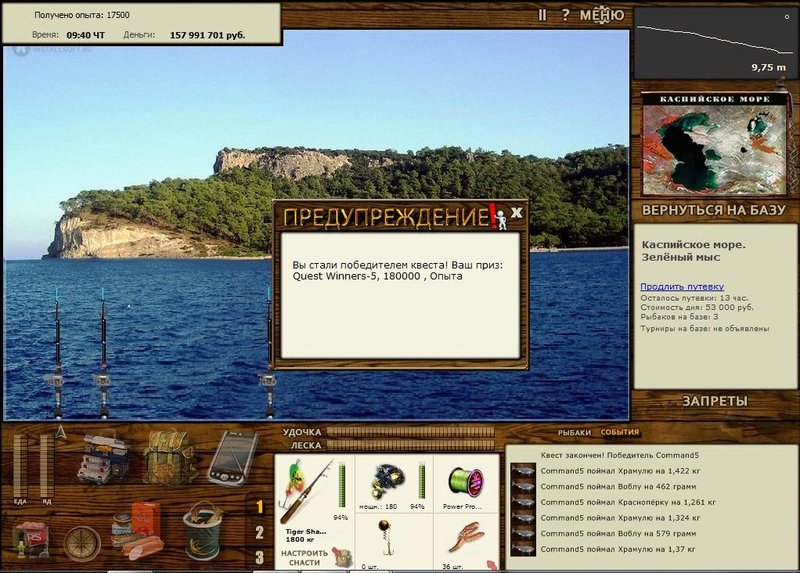Viewport: 800px width, 573px height.
Task: Click the arrow above the hunger bars
Action: (61, 432)
